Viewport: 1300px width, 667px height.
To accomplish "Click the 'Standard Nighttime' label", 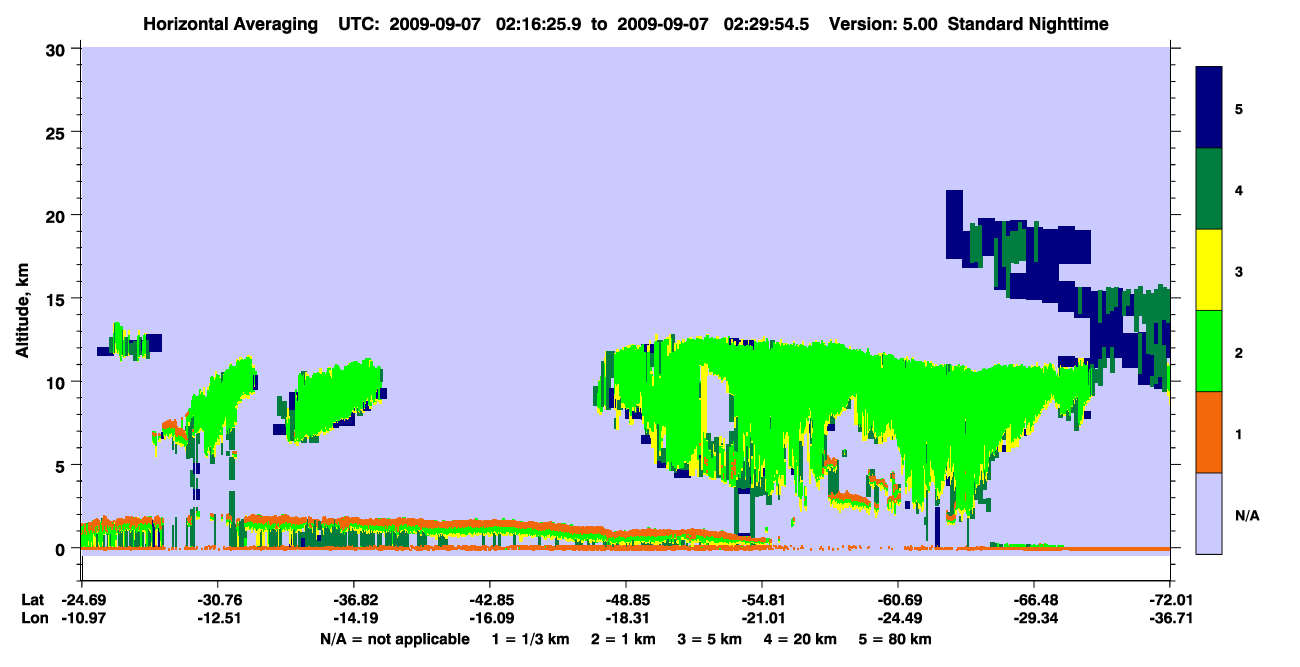I will point(1029,23).
